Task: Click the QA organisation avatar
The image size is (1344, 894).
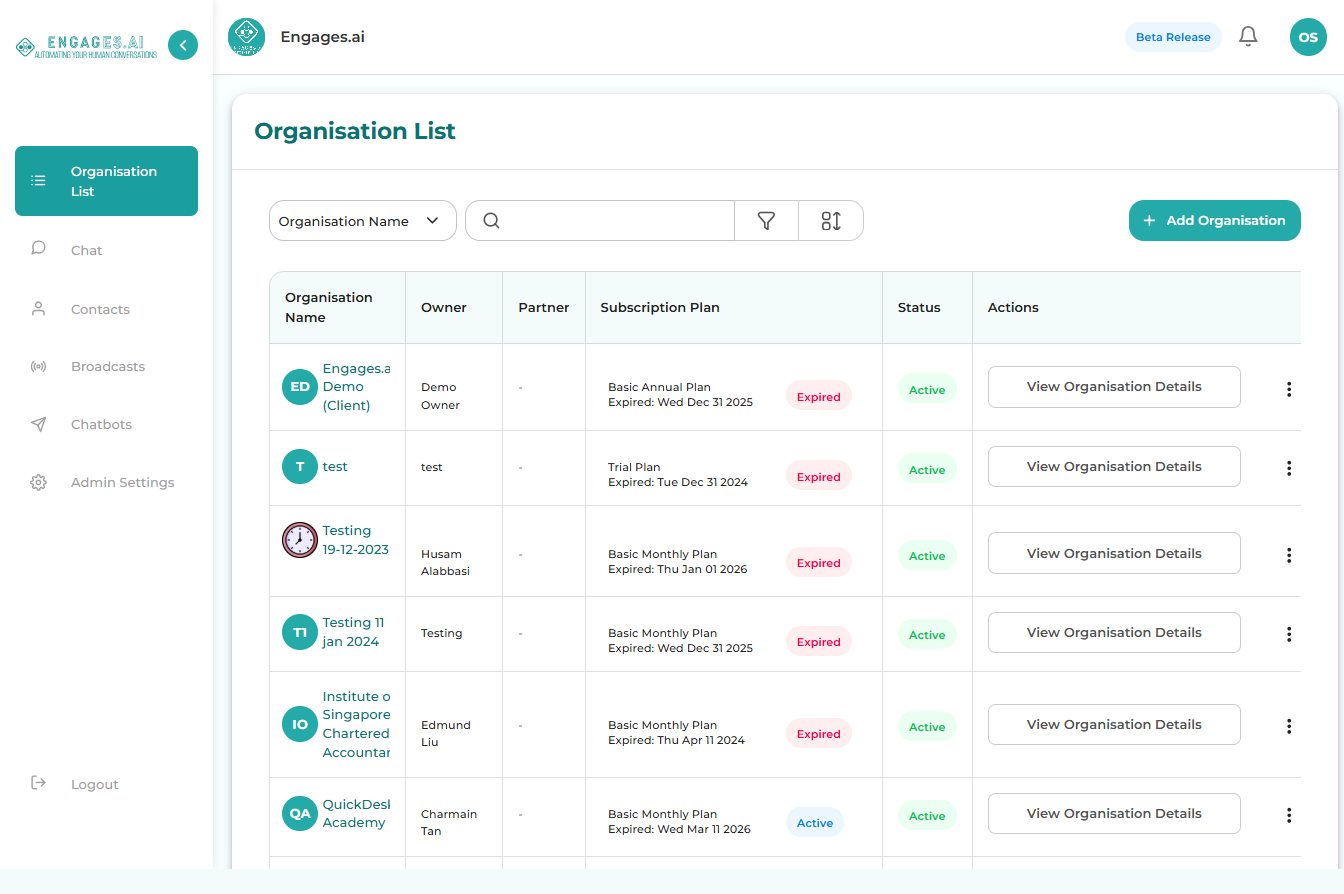Action: point(300,814)
